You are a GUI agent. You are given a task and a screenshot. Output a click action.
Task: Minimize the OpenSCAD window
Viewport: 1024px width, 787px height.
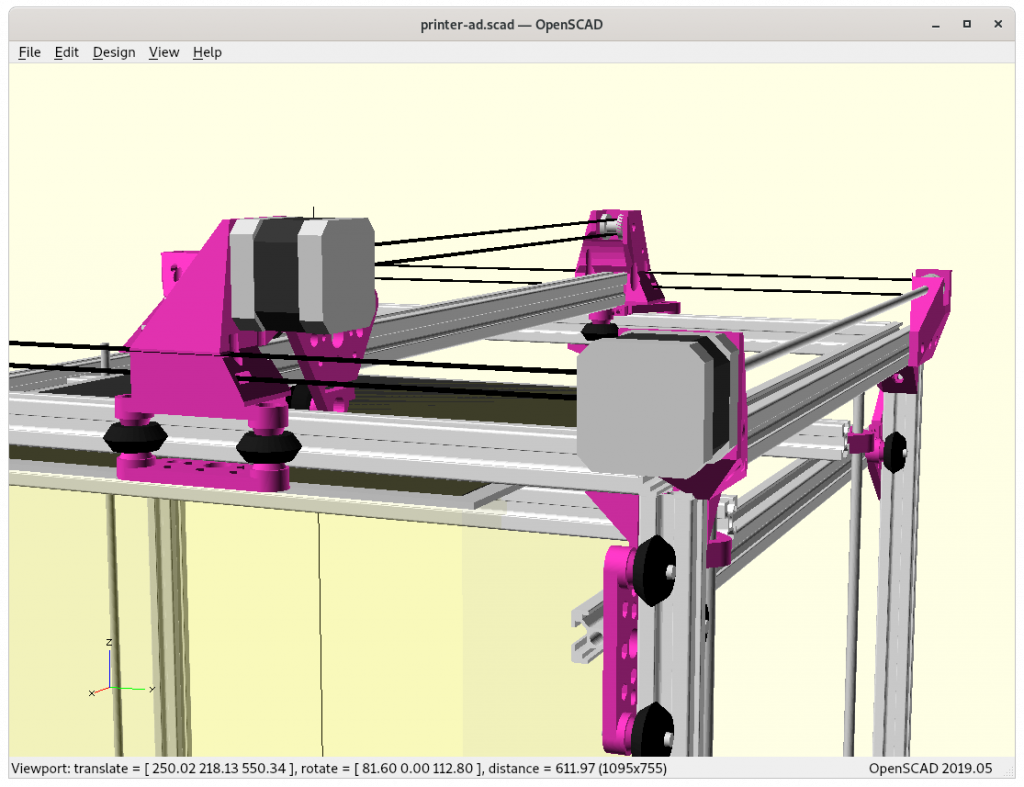tap(936, 25)
